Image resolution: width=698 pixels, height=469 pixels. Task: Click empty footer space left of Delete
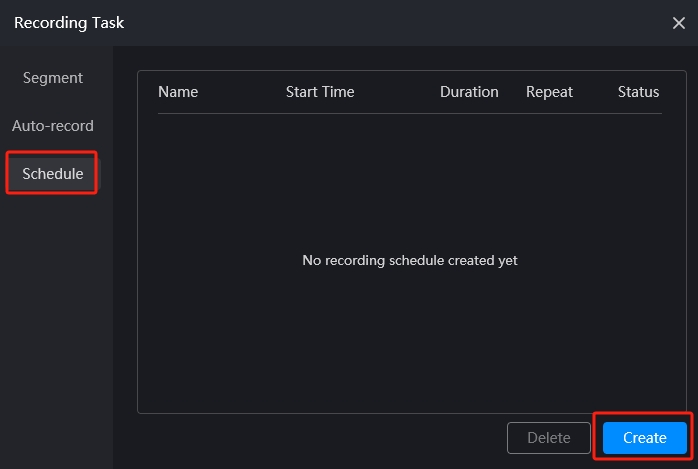point(321,438)
